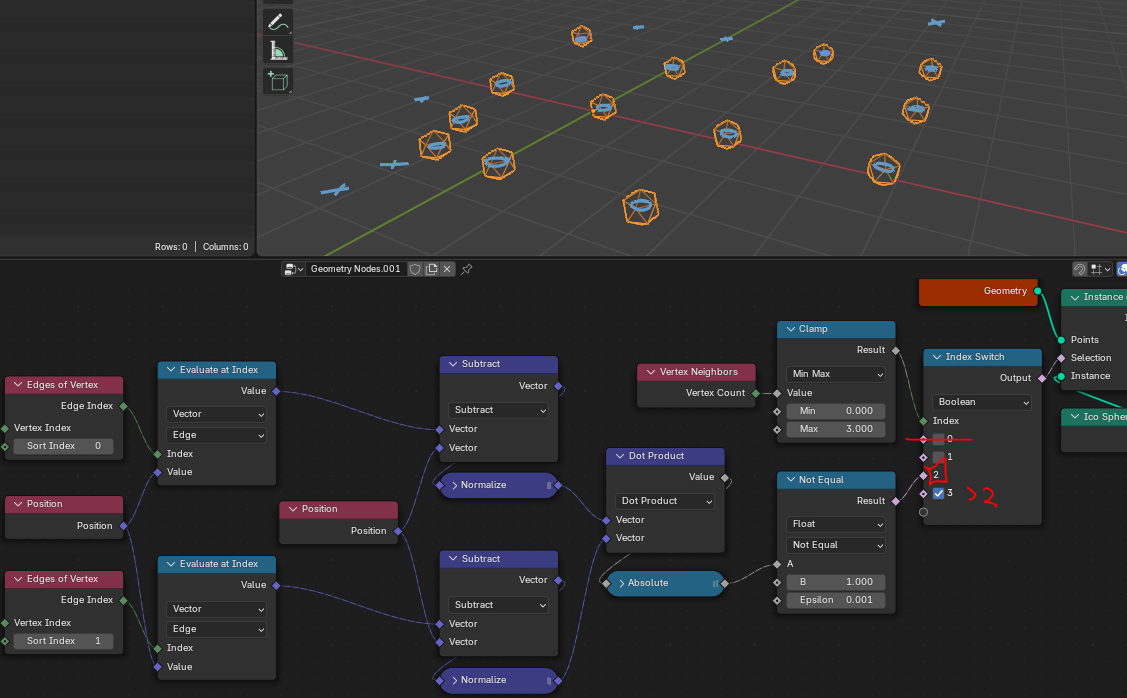Click the Sort Index 0 field
This screenshot has height=698, width=1127.
click(63, 446)
